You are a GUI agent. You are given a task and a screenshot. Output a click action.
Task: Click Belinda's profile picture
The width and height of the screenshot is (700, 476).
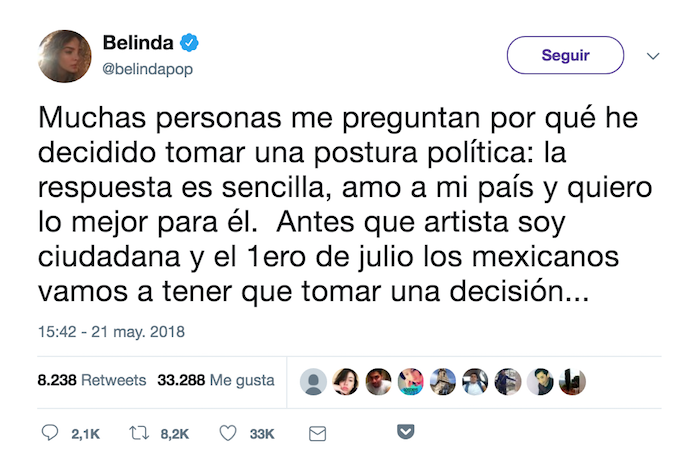pos(65,56)
